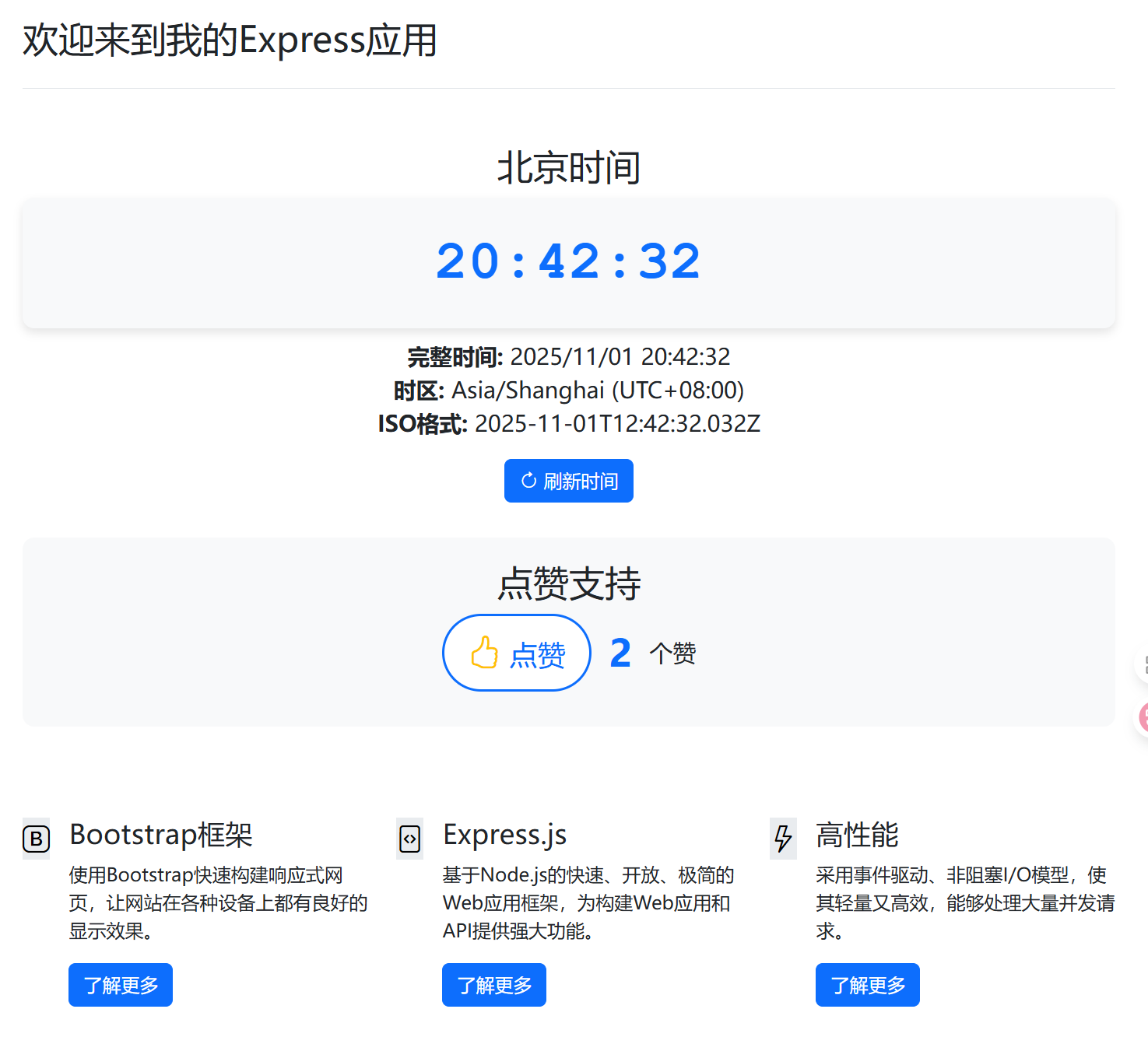
Task: Click the blue like count number 2
Action: tap(620, 653)
